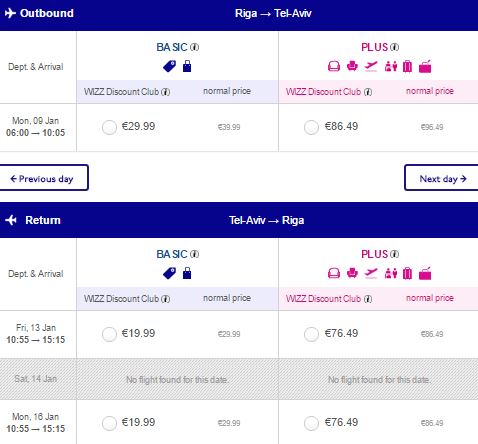The height and width of the screenshot is (444, 478).
Task: Open the return BASIC WIZZ Discount Club info icon
Action: [166, 299]
